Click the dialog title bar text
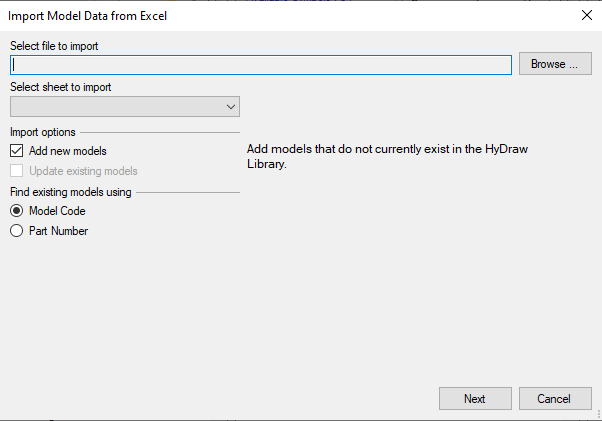This screenshot has width=602, height=421. point(87,16)
